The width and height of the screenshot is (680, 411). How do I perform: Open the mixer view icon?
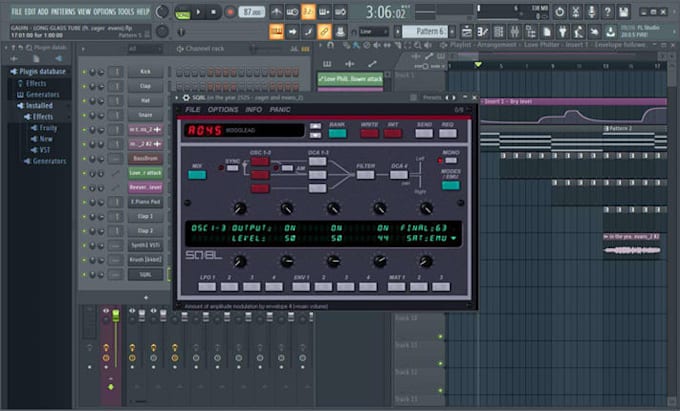tap(515, 32)
